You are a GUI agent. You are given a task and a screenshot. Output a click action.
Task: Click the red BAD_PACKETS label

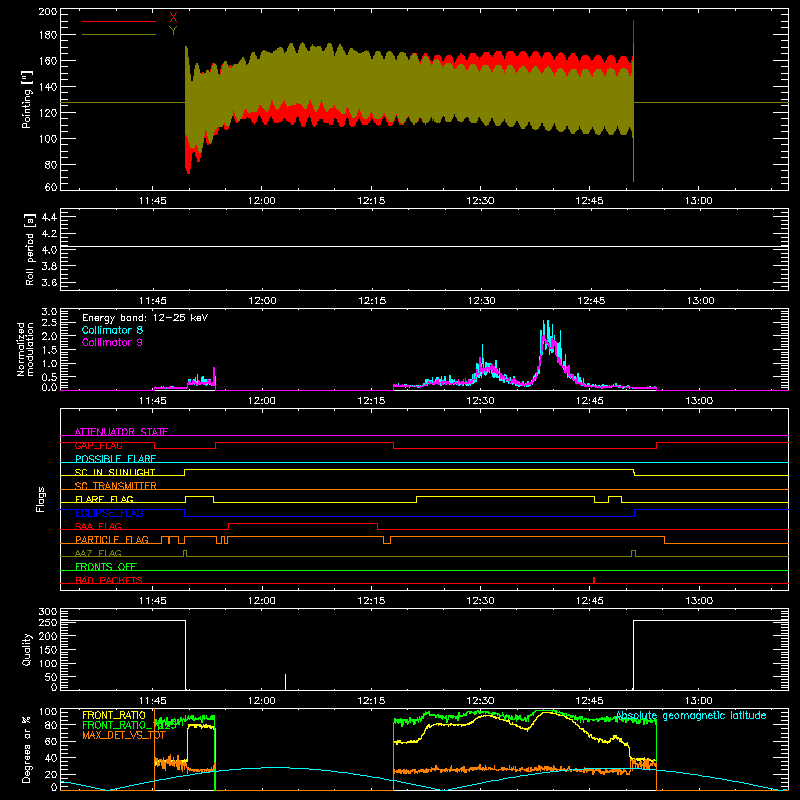click(109, 580)
